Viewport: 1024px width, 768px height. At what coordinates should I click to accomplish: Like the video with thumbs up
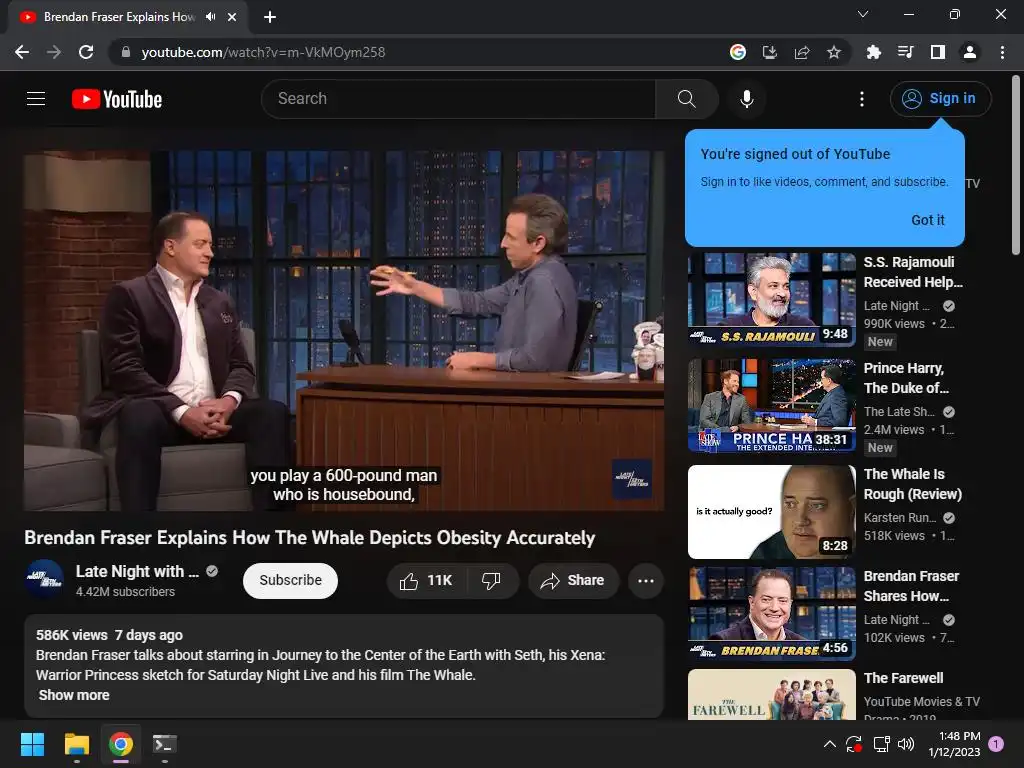(x=426, y=581)
